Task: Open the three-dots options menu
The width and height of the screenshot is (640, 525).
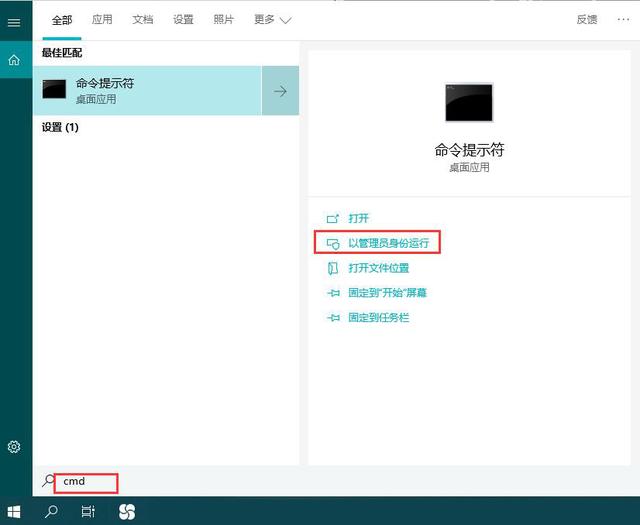Action: (623, 19)
